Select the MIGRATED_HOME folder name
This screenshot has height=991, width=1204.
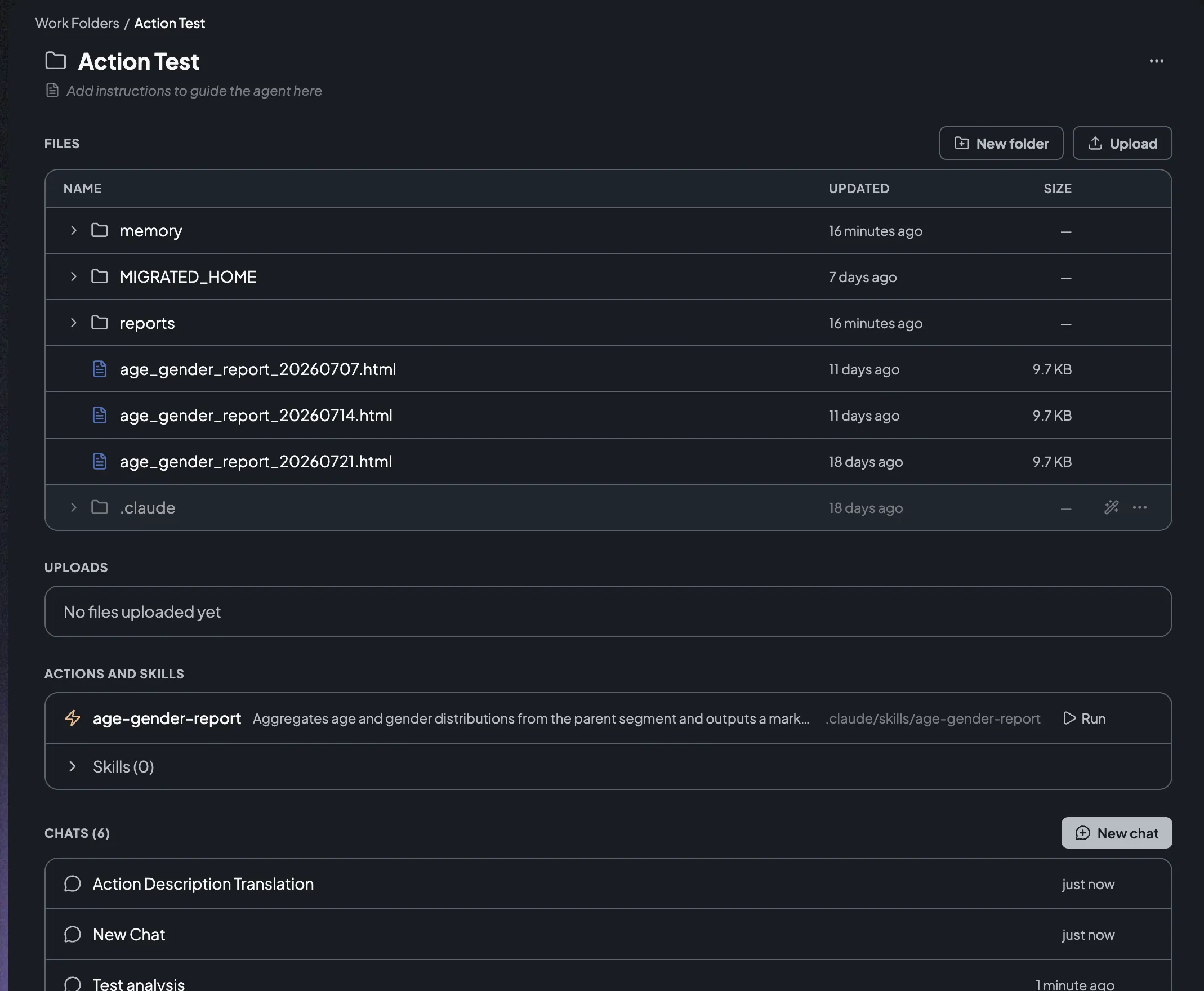click(188, 277)
